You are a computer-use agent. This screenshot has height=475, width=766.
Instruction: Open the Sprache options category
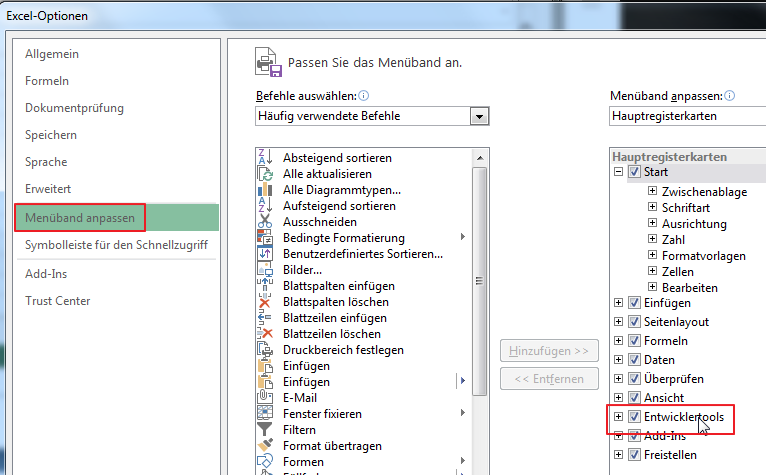[46, 162]
